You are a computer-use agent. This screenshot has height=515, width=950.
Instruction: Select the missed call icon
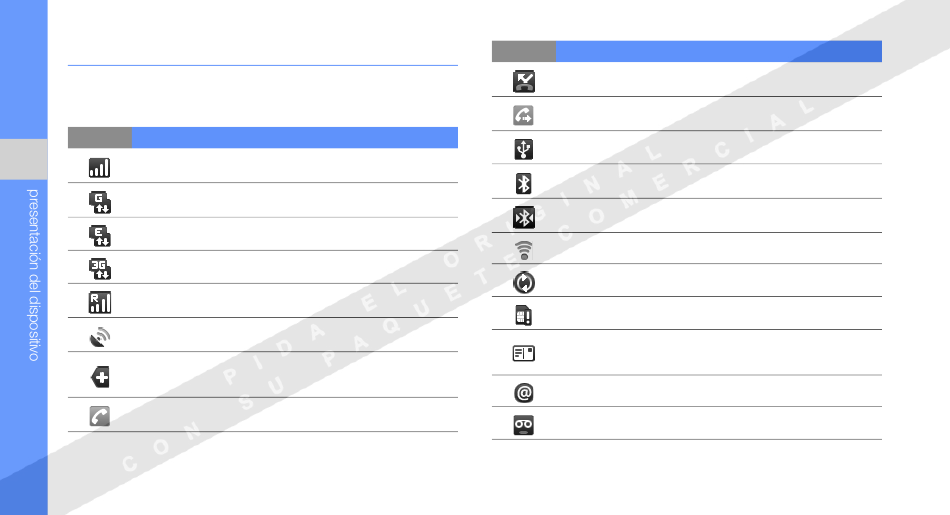coord(524,81)
